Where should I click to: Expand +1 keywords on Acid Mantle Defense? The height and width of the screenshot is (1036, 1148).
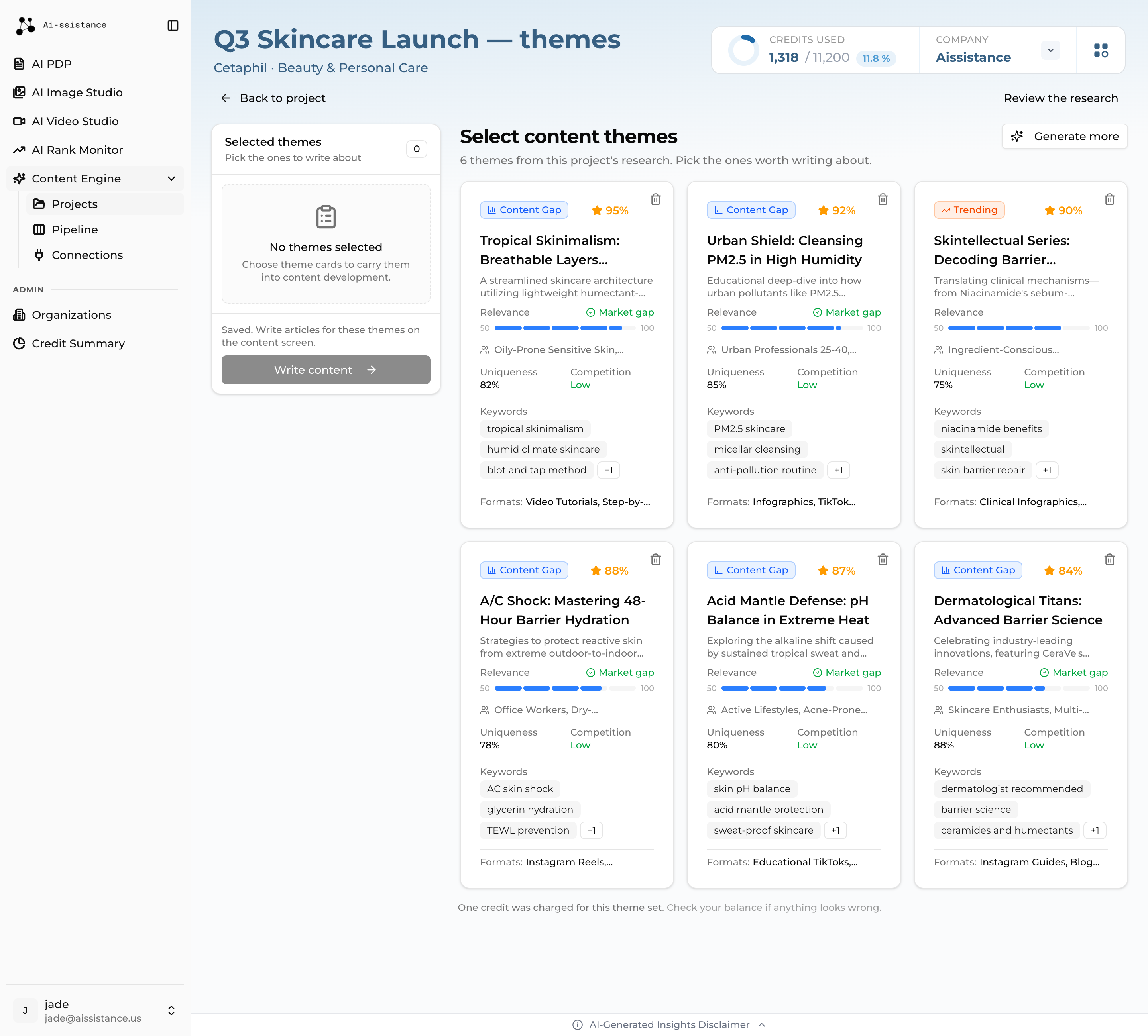pyautogui.click(x=835, y=830)
